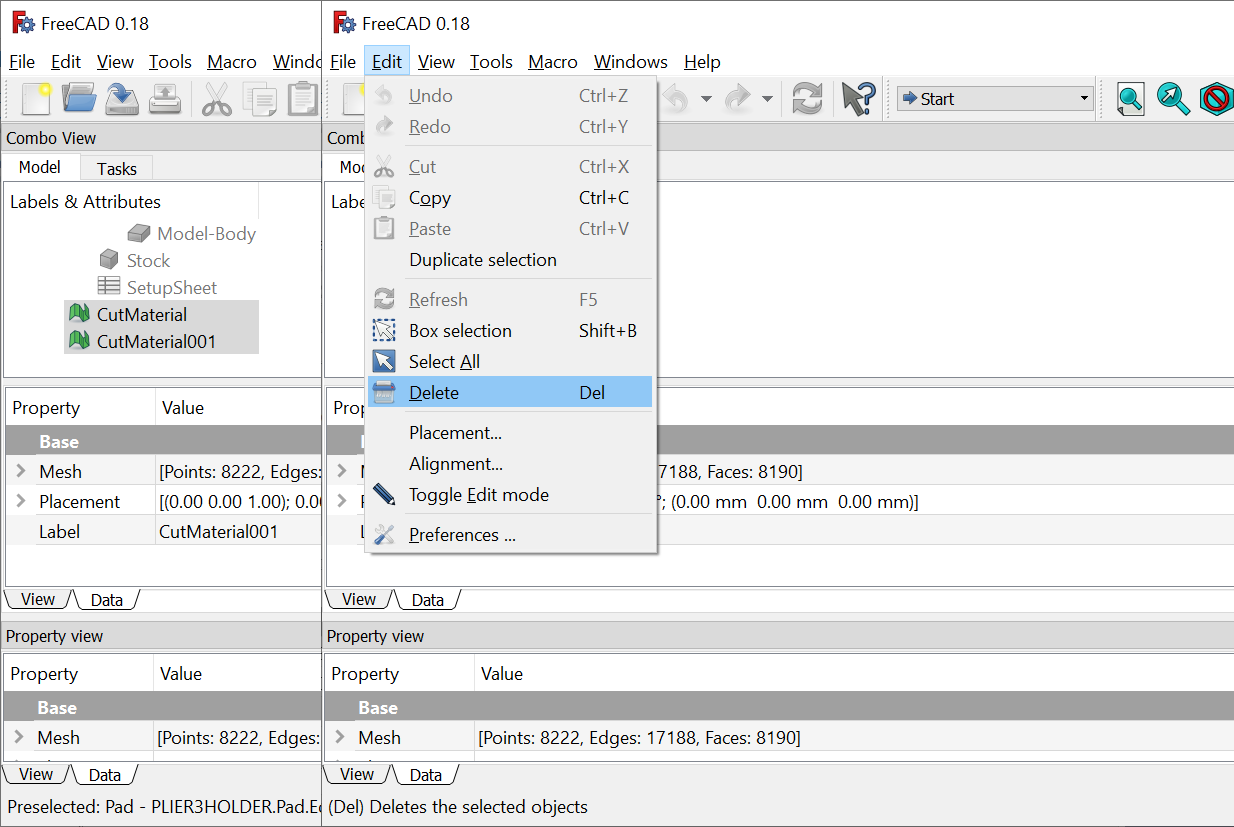Click Open folder icon in left window
This screenshot has width=1234, height=827.
[79, 98]
